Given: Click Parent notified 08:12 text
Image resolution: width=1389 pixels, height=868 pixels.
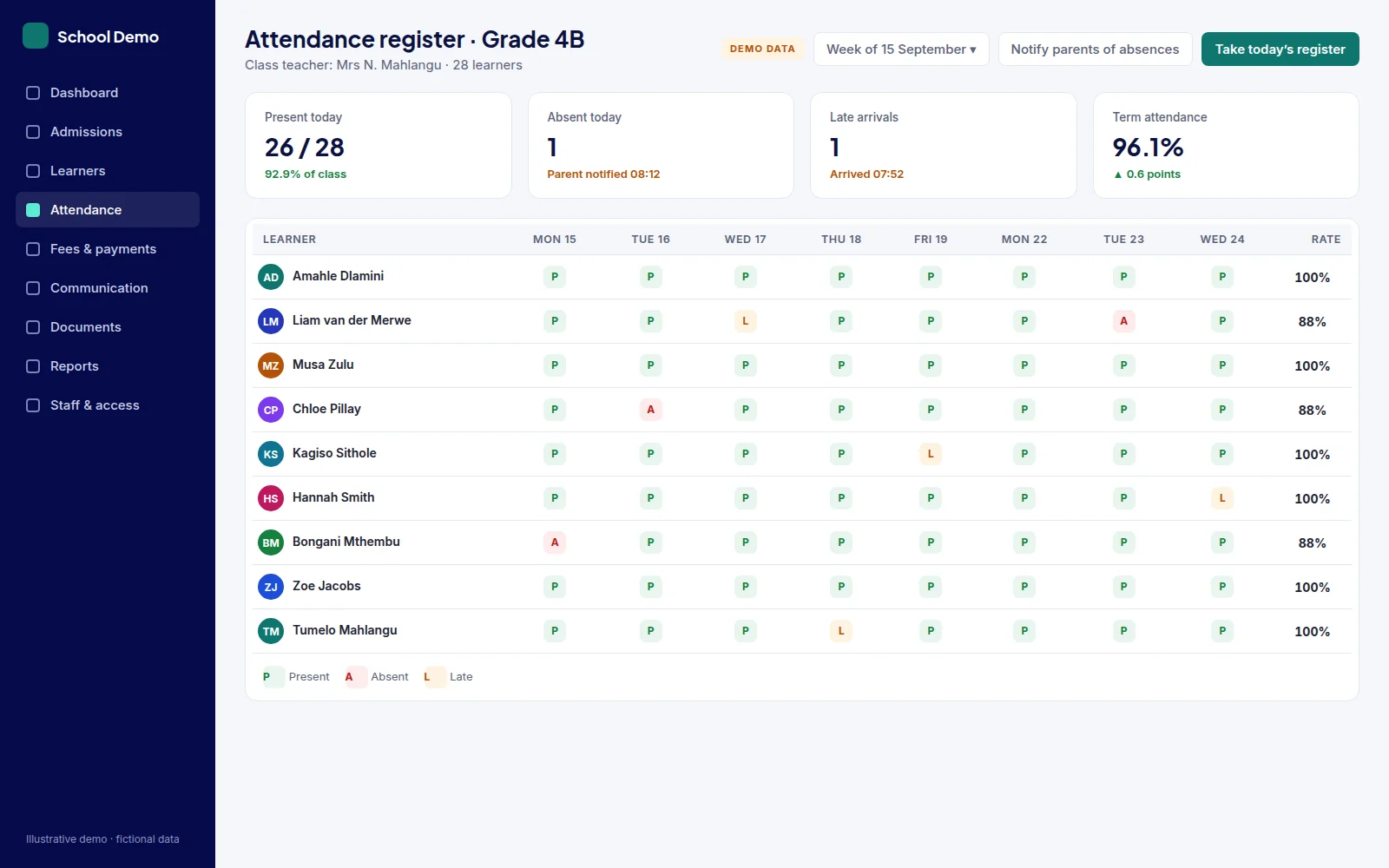Looking at the screenshot, I should click(x=603, y=174).
